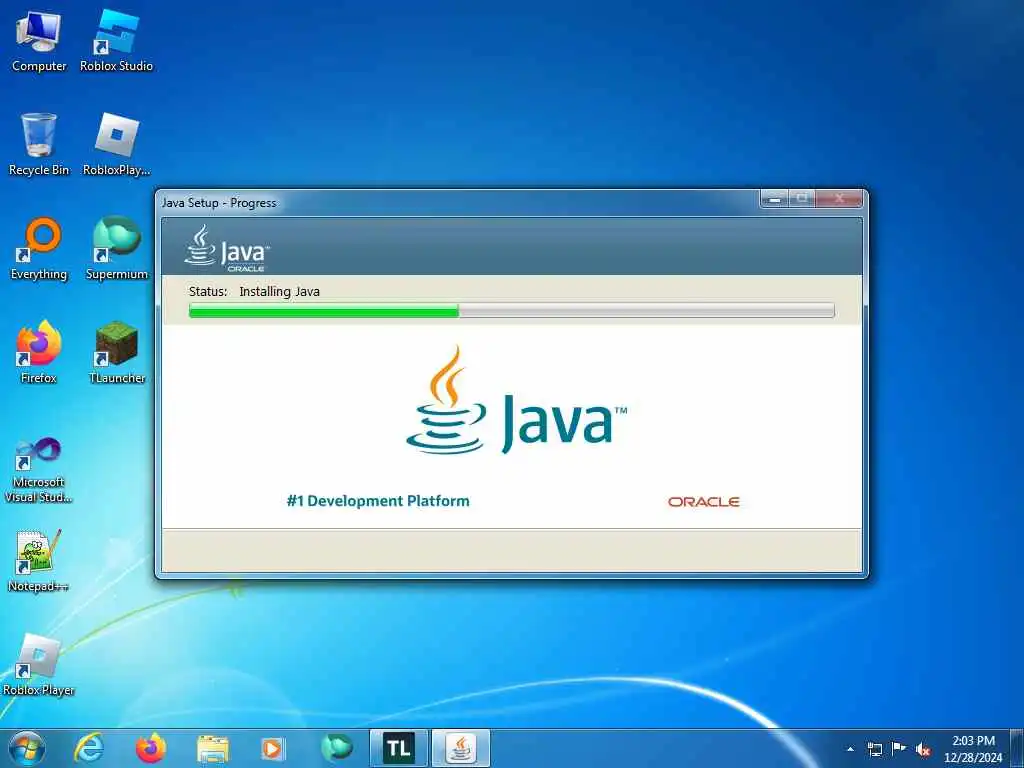The height and width of the screenshot is (768, 1024).
Task: Open Firefox from the taskbar
Action: 151,748
